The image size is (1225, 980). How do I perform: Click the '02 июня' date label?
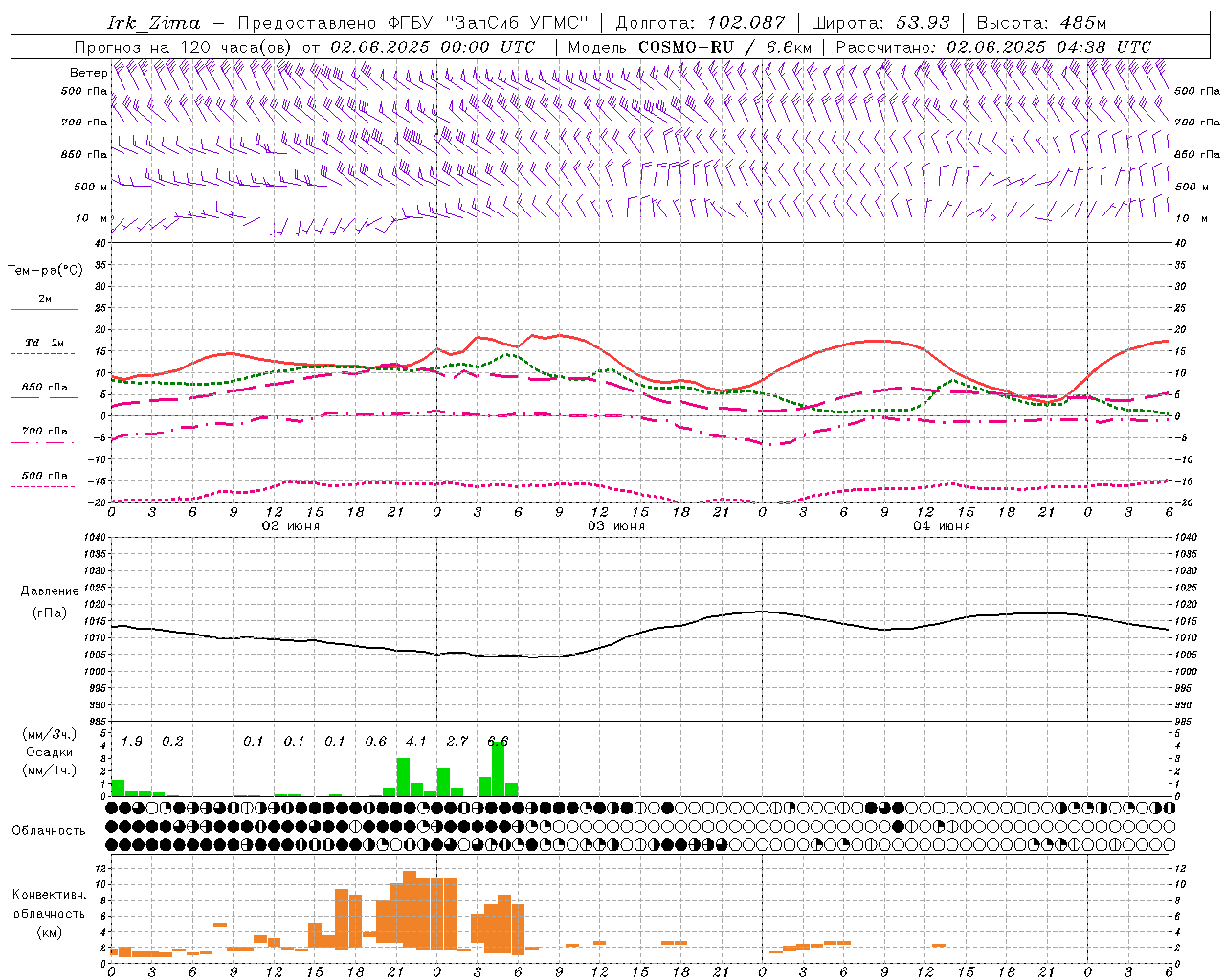click(x=291, y=526)
